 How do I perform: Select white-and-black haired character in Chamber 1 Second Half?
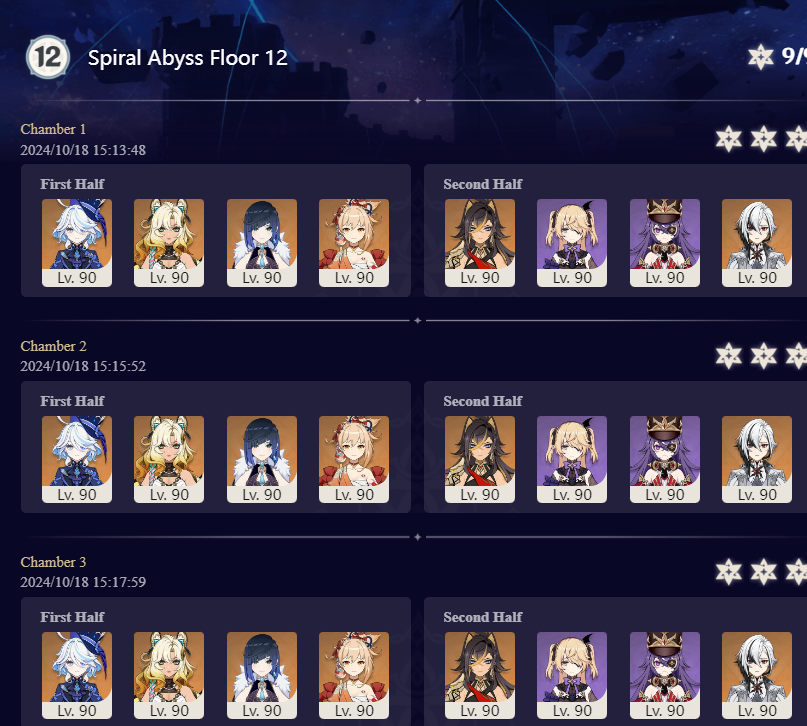click(757, 243)
